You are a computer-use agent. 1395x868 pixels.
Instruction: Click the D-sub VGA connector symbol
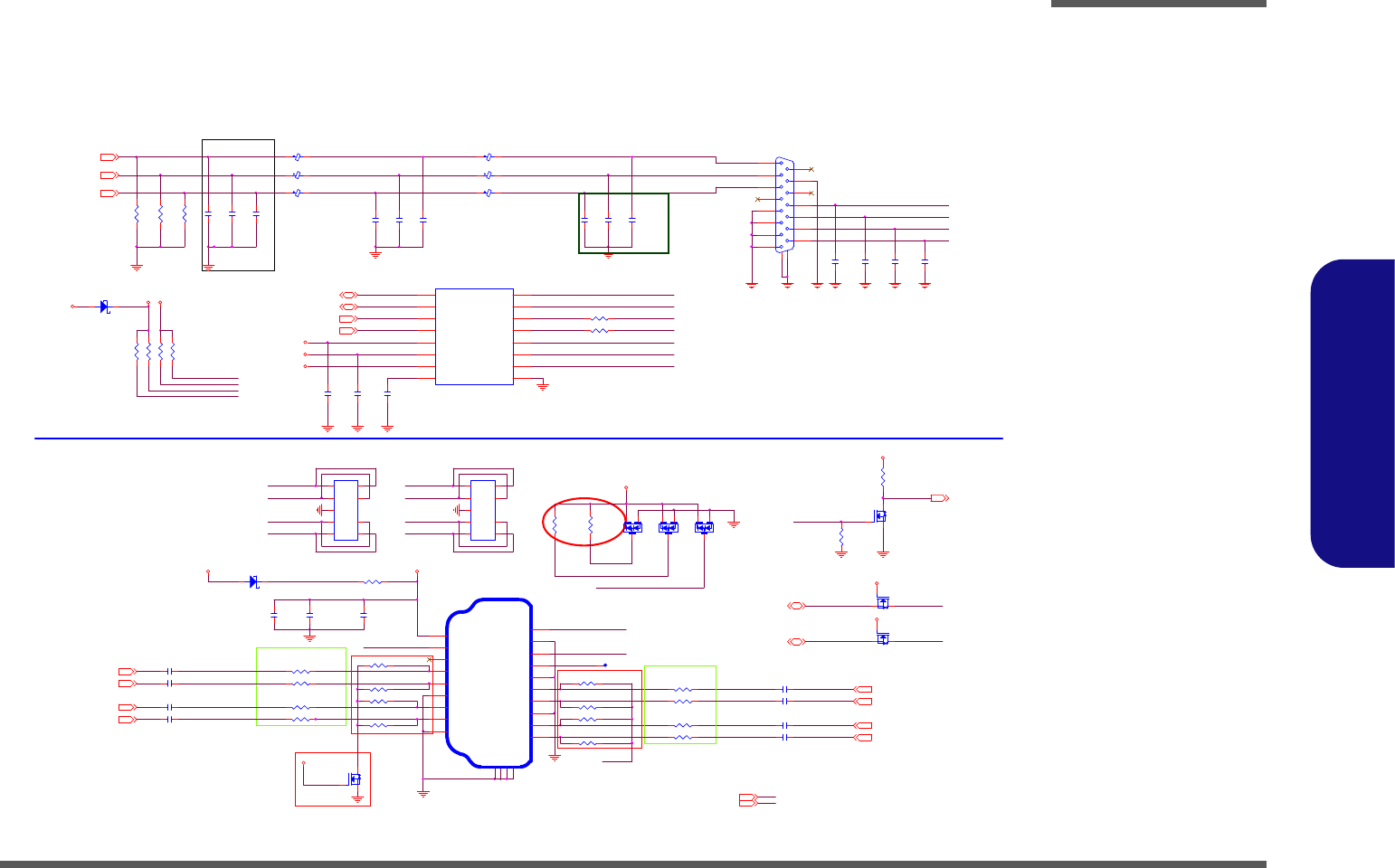click(785, 205)
